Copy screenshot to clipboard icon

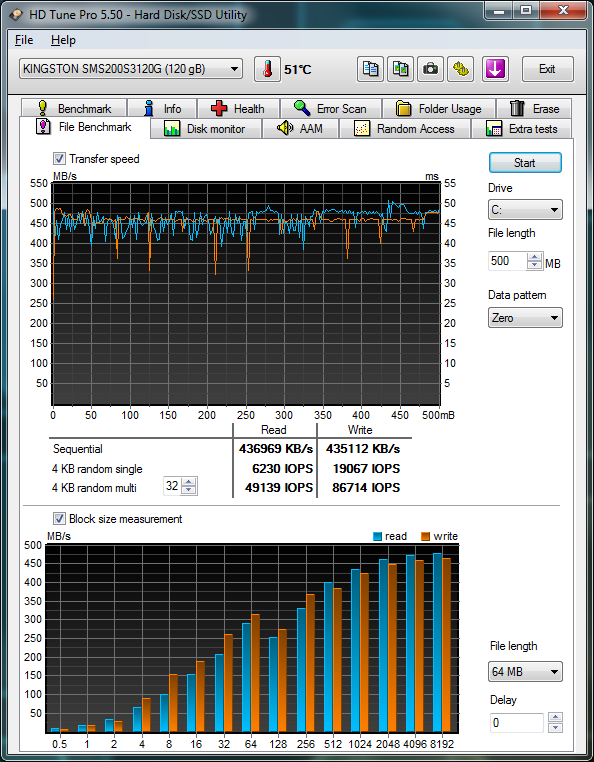pyautogui.click(x=401, y=69)
